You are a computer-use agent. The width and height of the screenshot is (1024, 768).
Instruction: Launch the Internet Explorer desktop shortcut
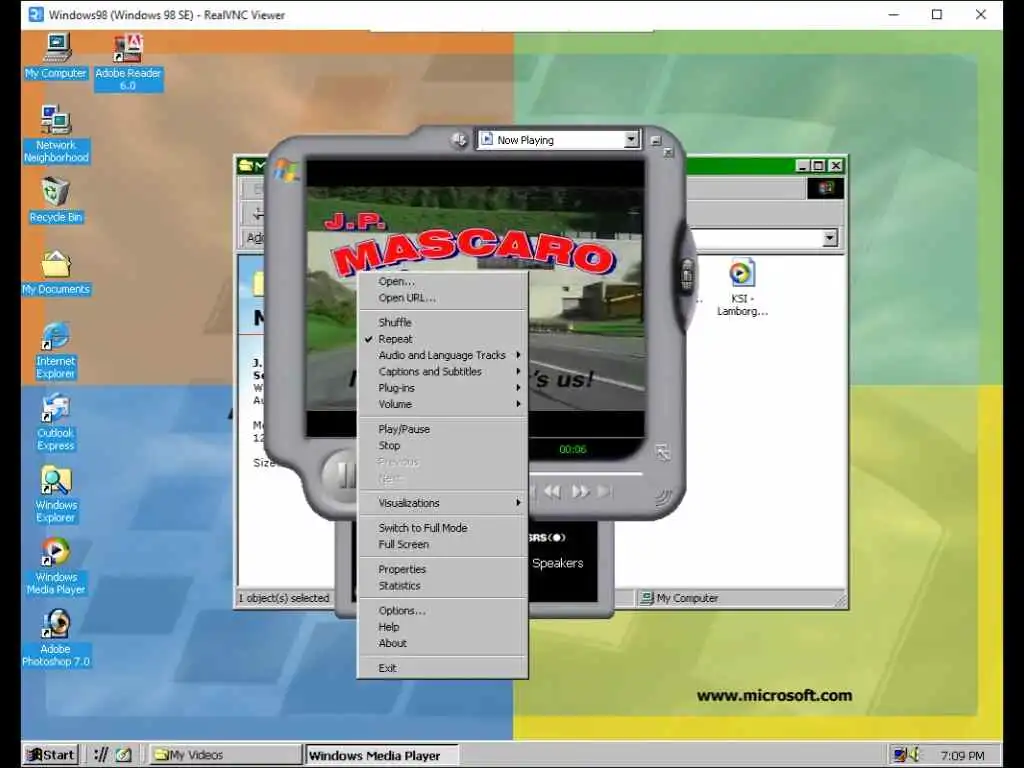coord(56,351)
